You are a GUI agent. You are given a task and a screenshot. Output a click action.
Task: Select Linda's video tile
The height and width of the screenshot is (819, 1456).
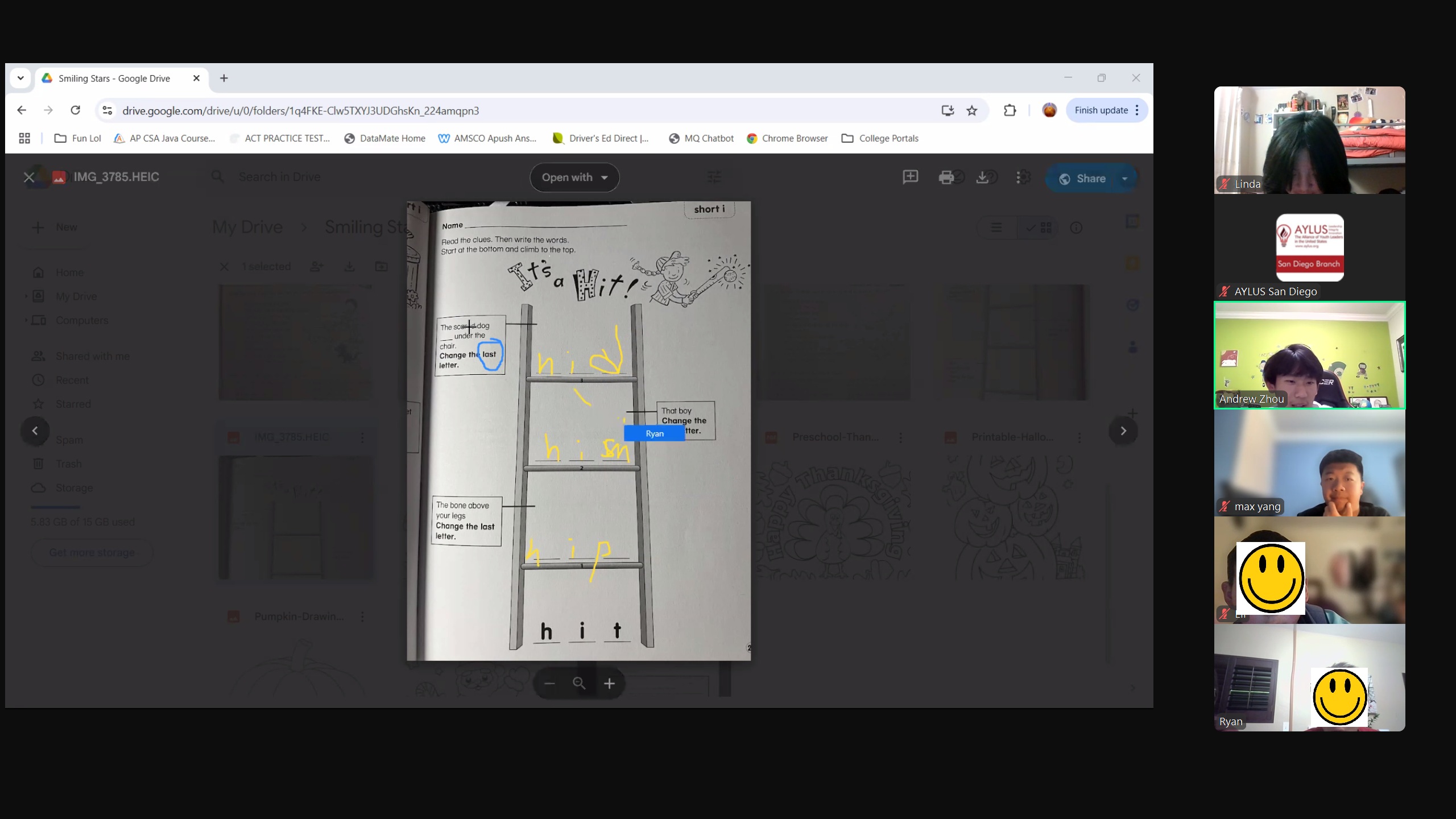click(1309, 140)
